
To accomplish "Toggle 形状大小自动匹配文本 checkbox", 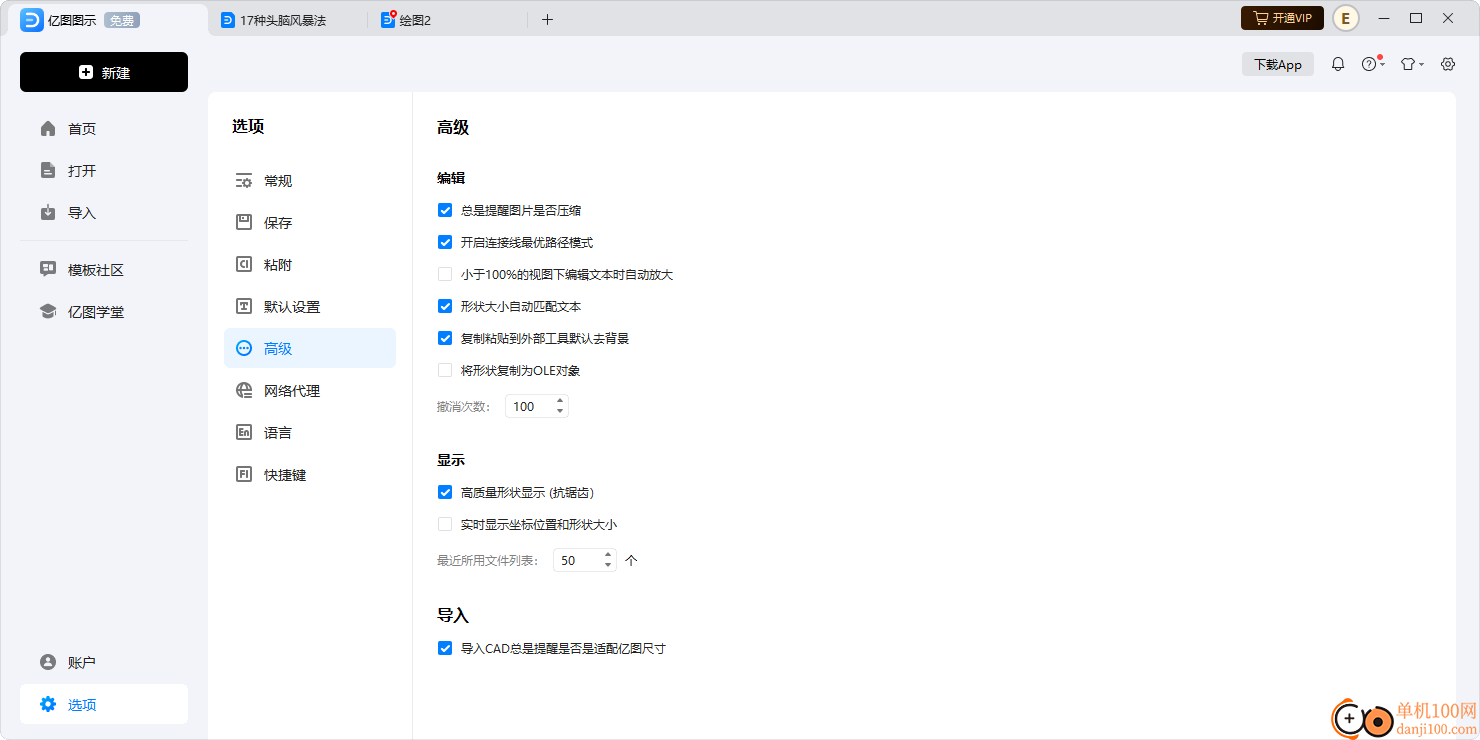I will pyautogui.click(x=445, y=306).
